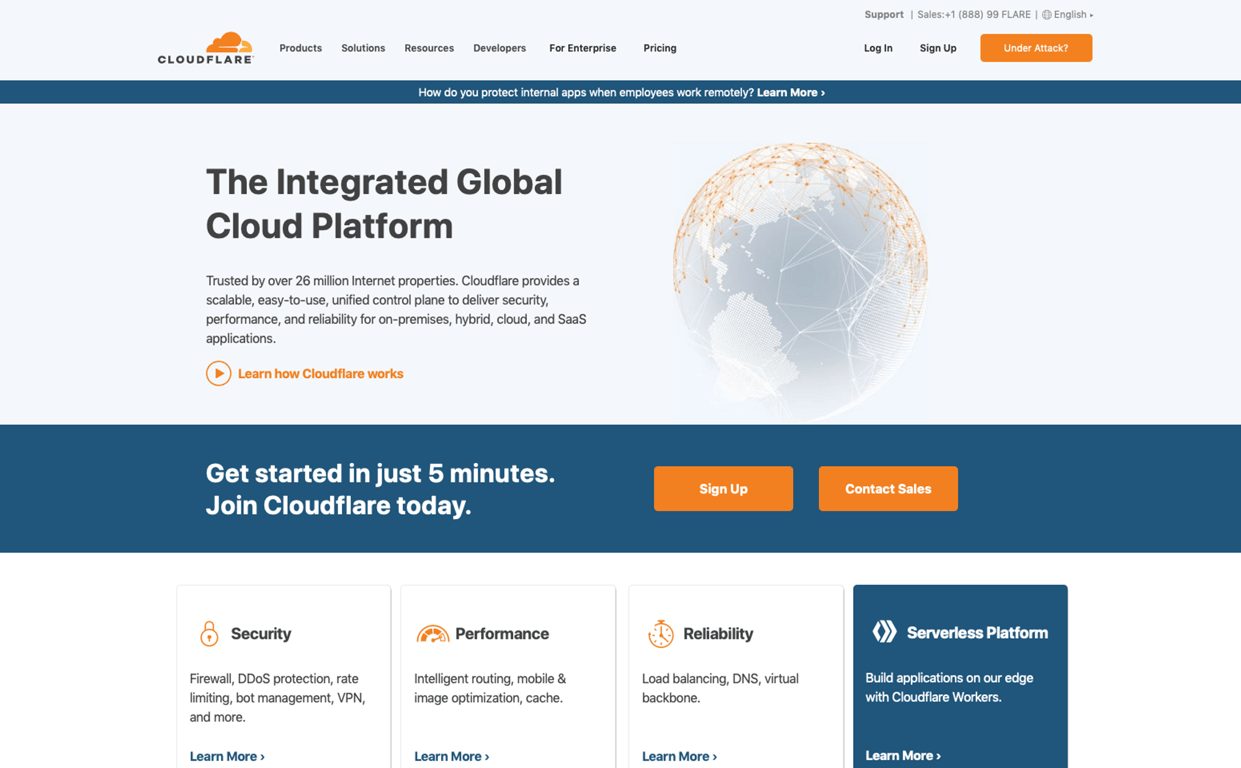Viewport: 1241px width, 768px height.
Task: Click the Security padlock icon
Action: pos(209,633)
